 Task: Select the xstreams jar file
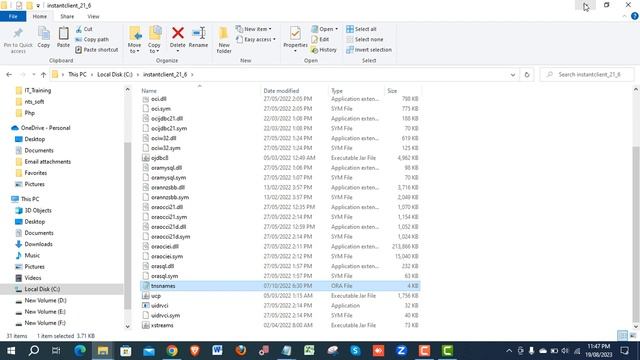point(280,325)
